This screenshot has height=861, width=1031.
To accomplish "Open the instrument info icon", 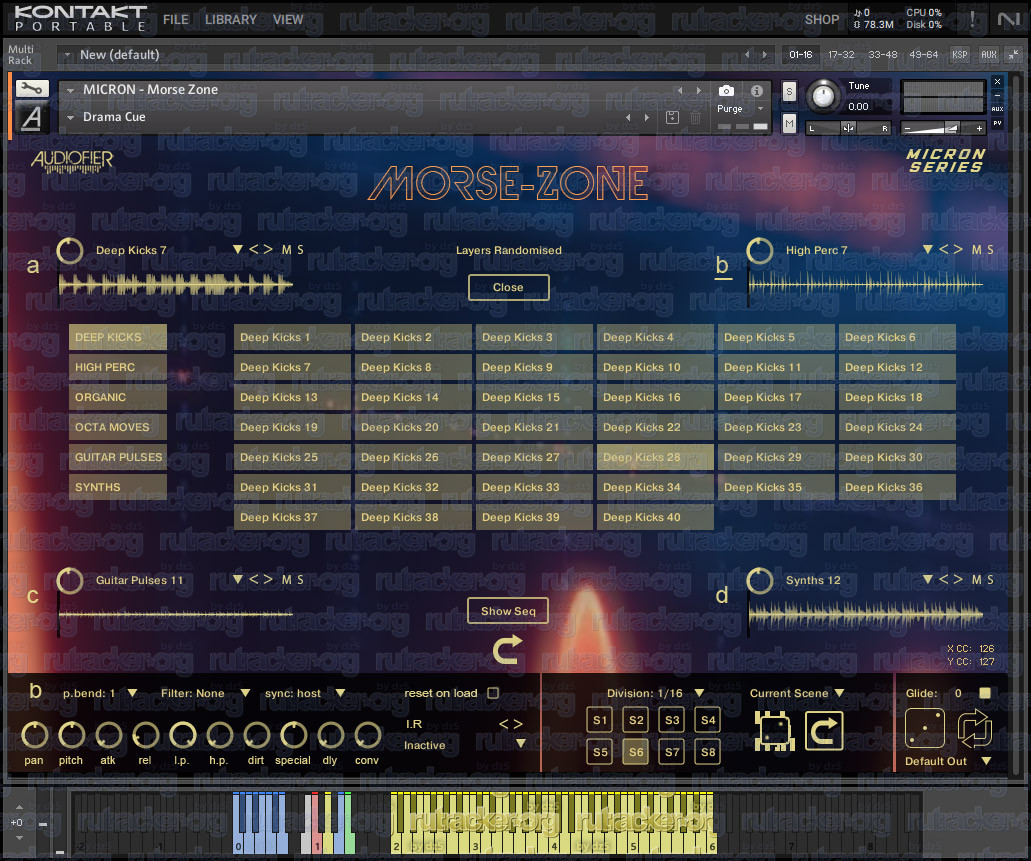I will coord(757,90).
